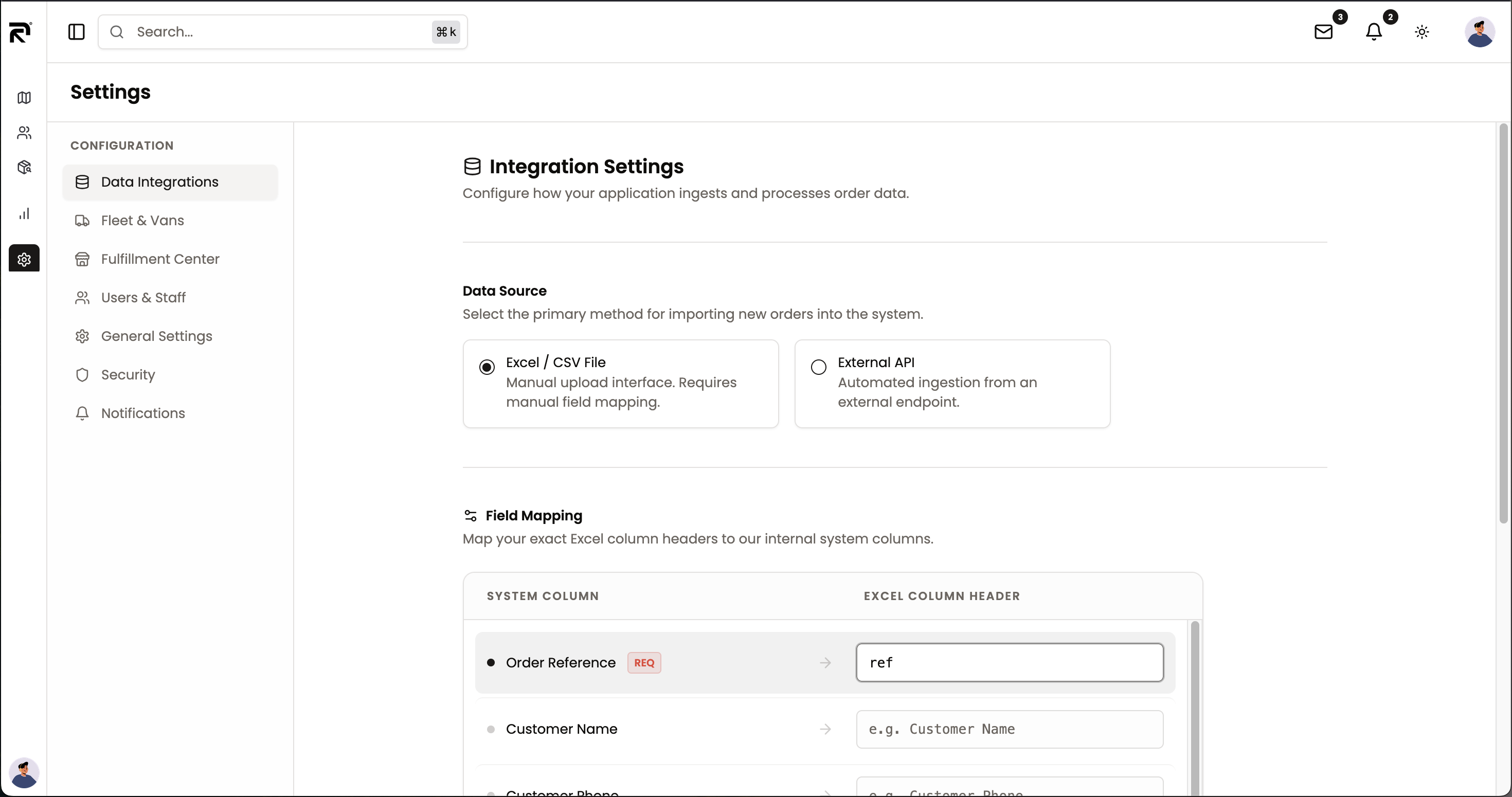Open the map view sidebar icon
Viewport: 1512px width, 797px height.
click(24, 97)
